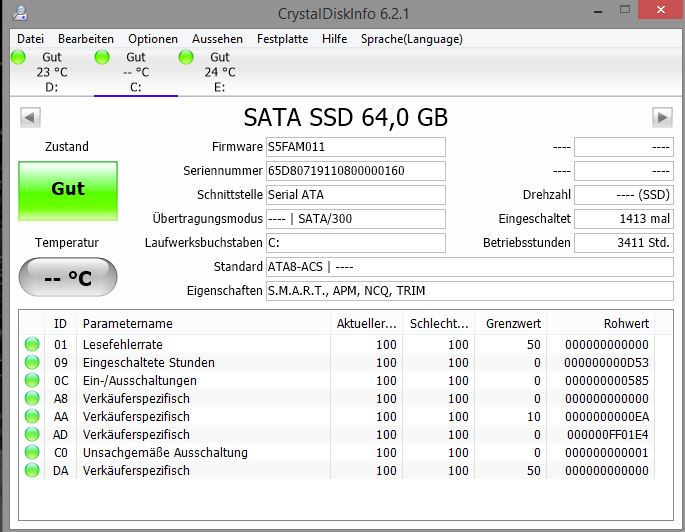Open the Festplatte menu

coord(282,39)
